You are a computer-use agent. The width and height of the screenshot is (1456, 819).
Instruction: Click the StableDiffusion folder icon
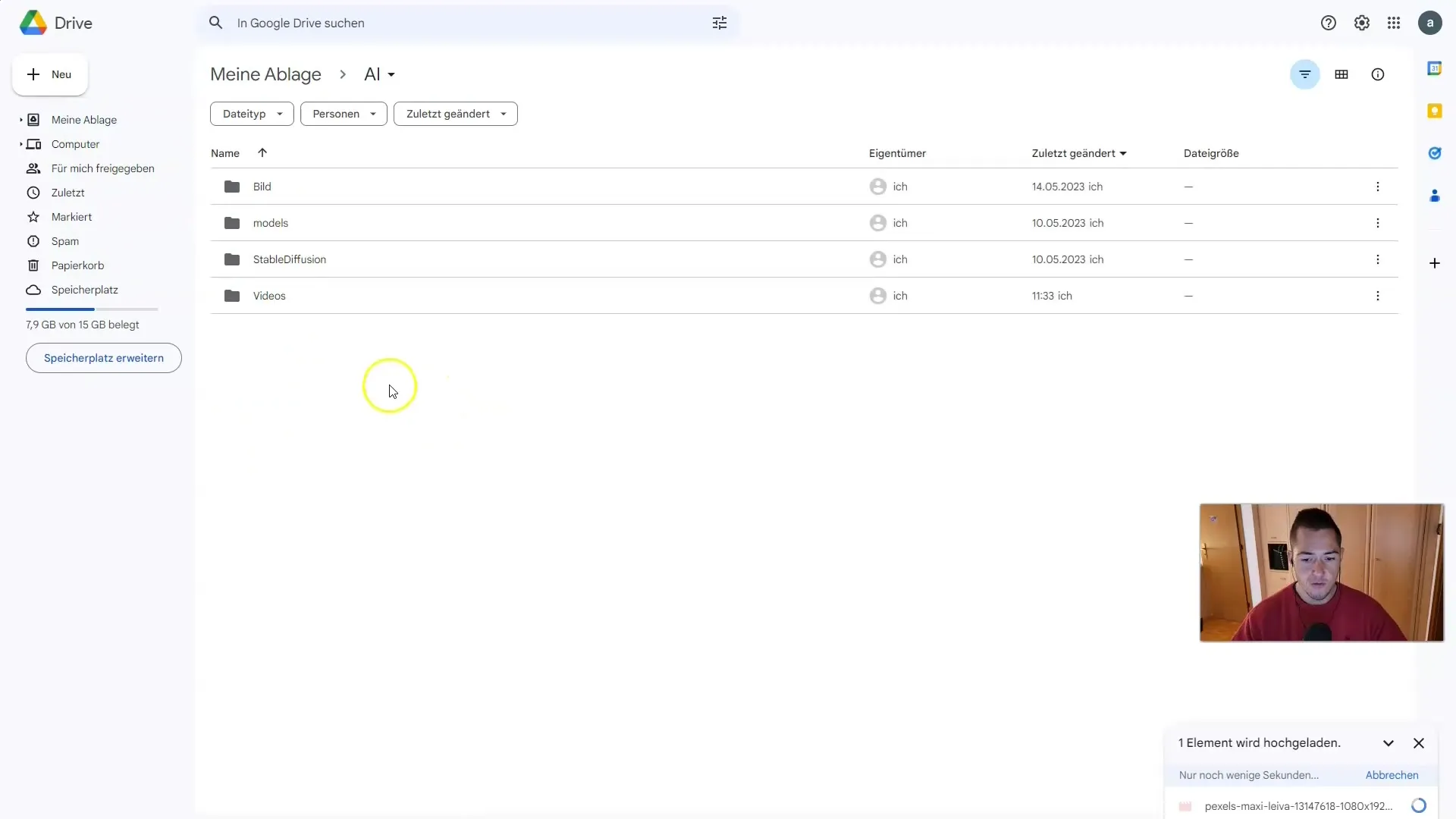[x=232, y=259]
